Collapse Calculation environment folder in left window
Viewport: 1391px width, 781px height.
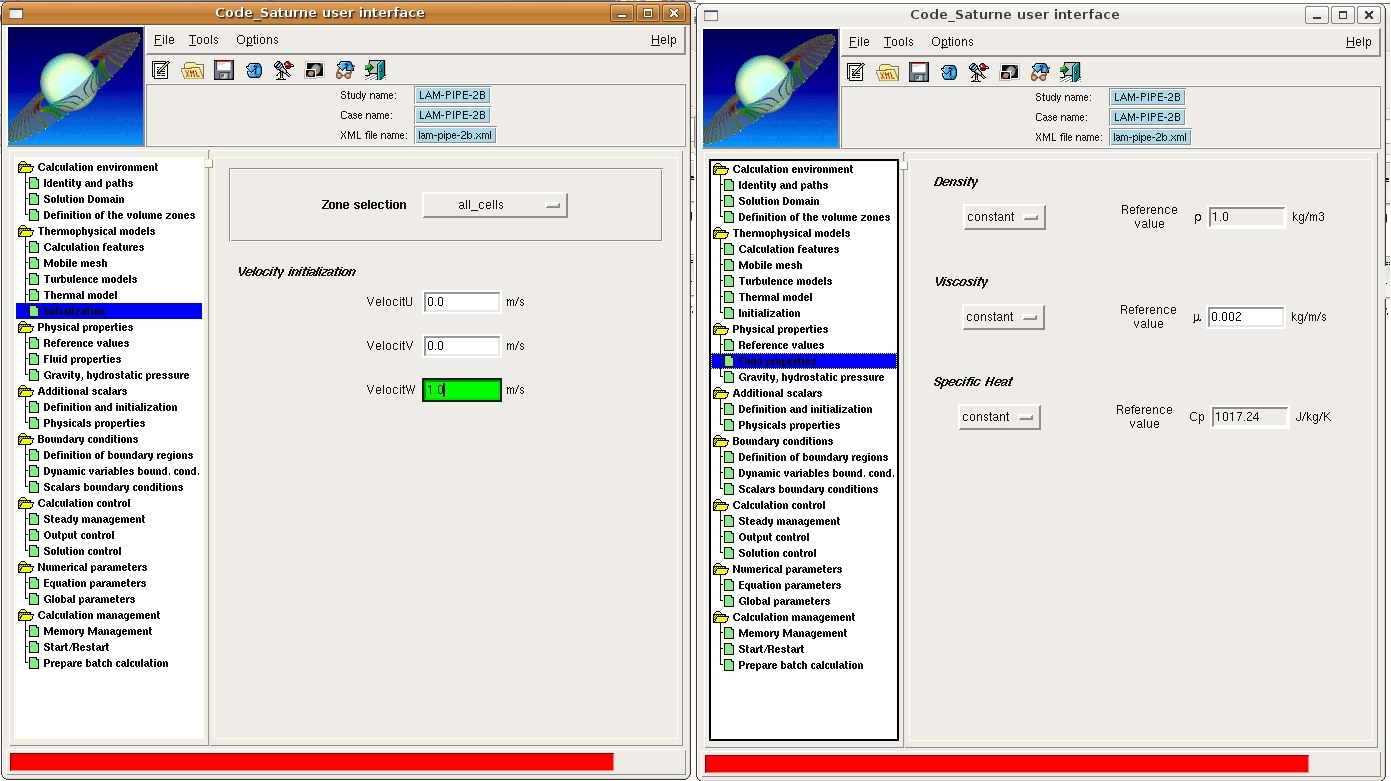coord(26,167)
